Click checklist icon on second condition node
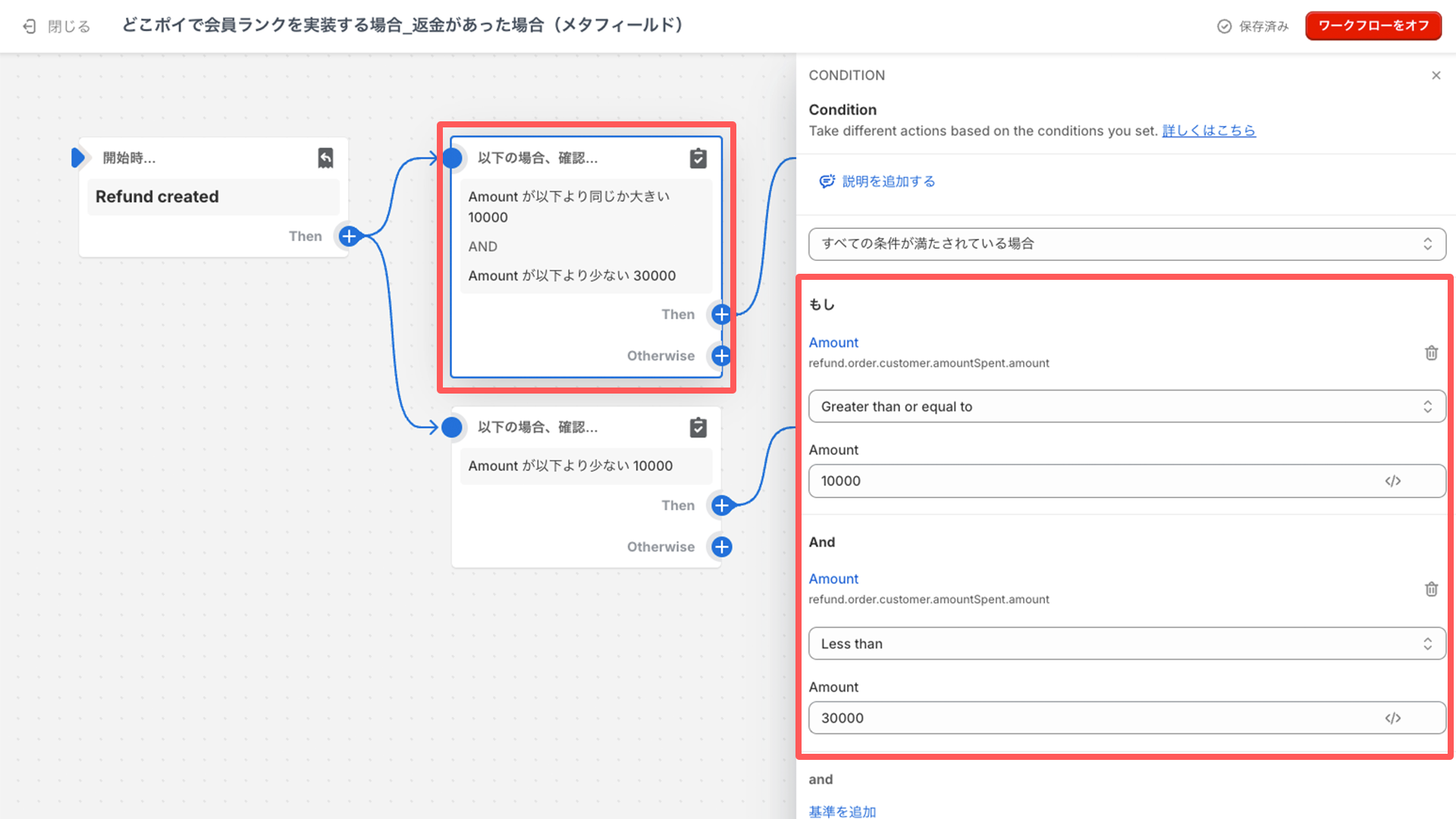1456x819 pixels. coord(698,428)
